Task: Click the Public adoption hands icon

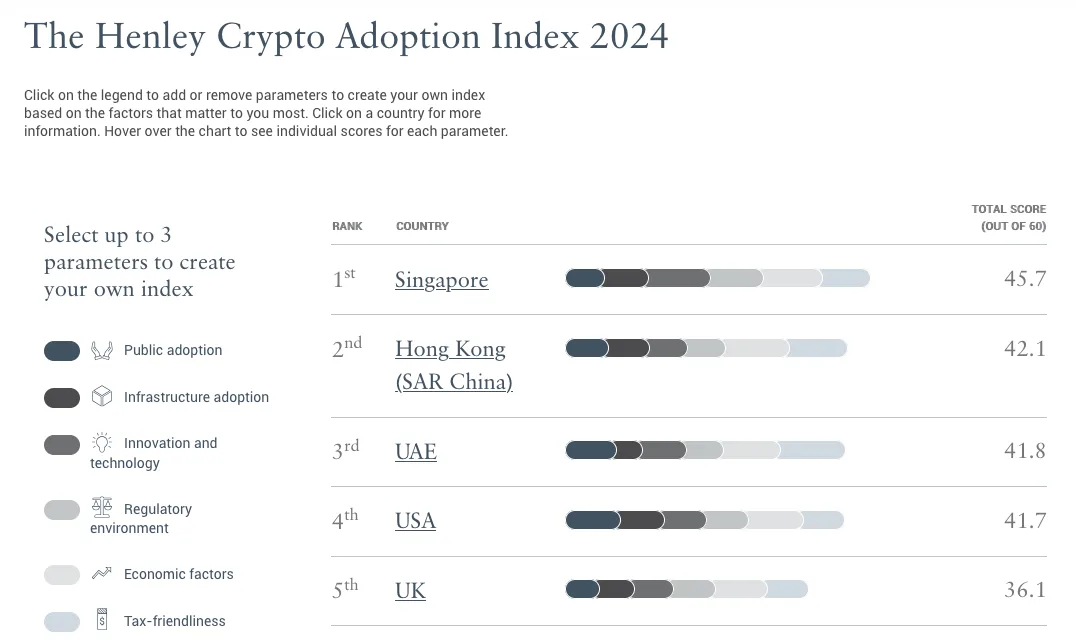Action: point(102,350)
